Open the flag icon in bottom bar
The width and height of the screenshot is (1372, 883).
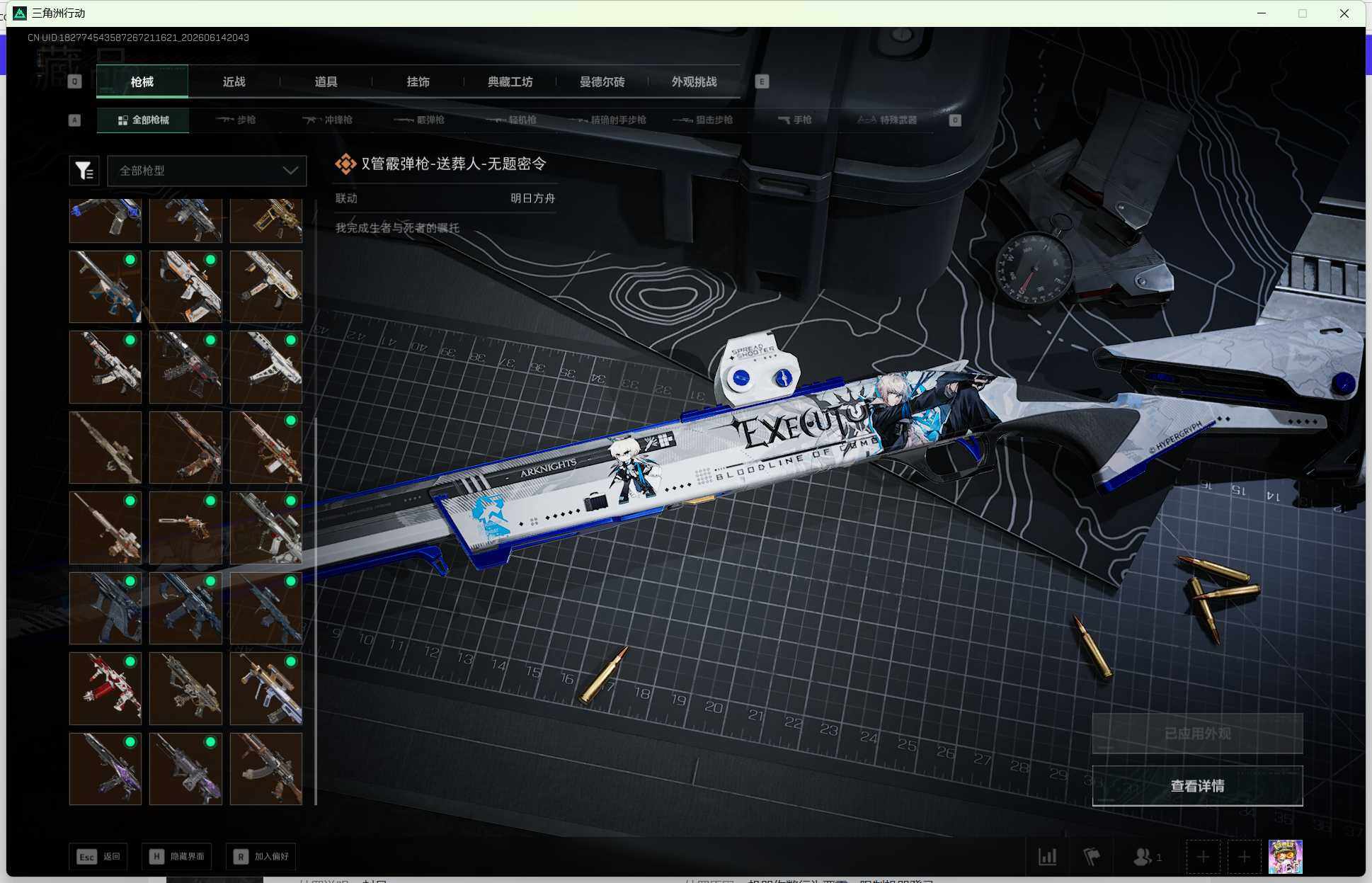tap(1092, 858)
